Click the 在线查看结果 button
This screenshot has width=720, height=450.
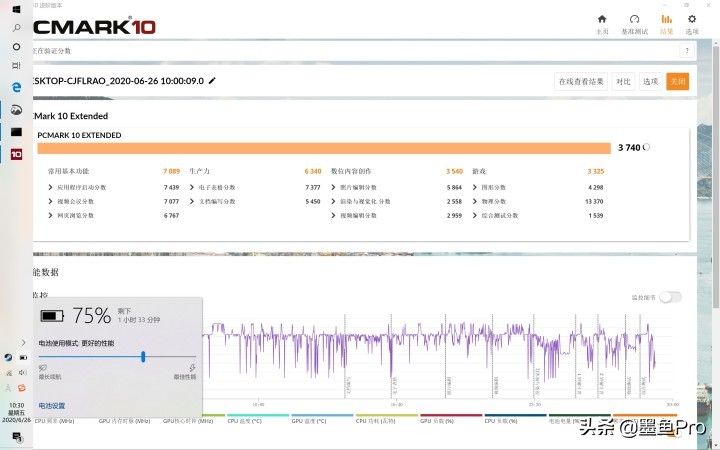pyautogui.click(x=581, y=81)
